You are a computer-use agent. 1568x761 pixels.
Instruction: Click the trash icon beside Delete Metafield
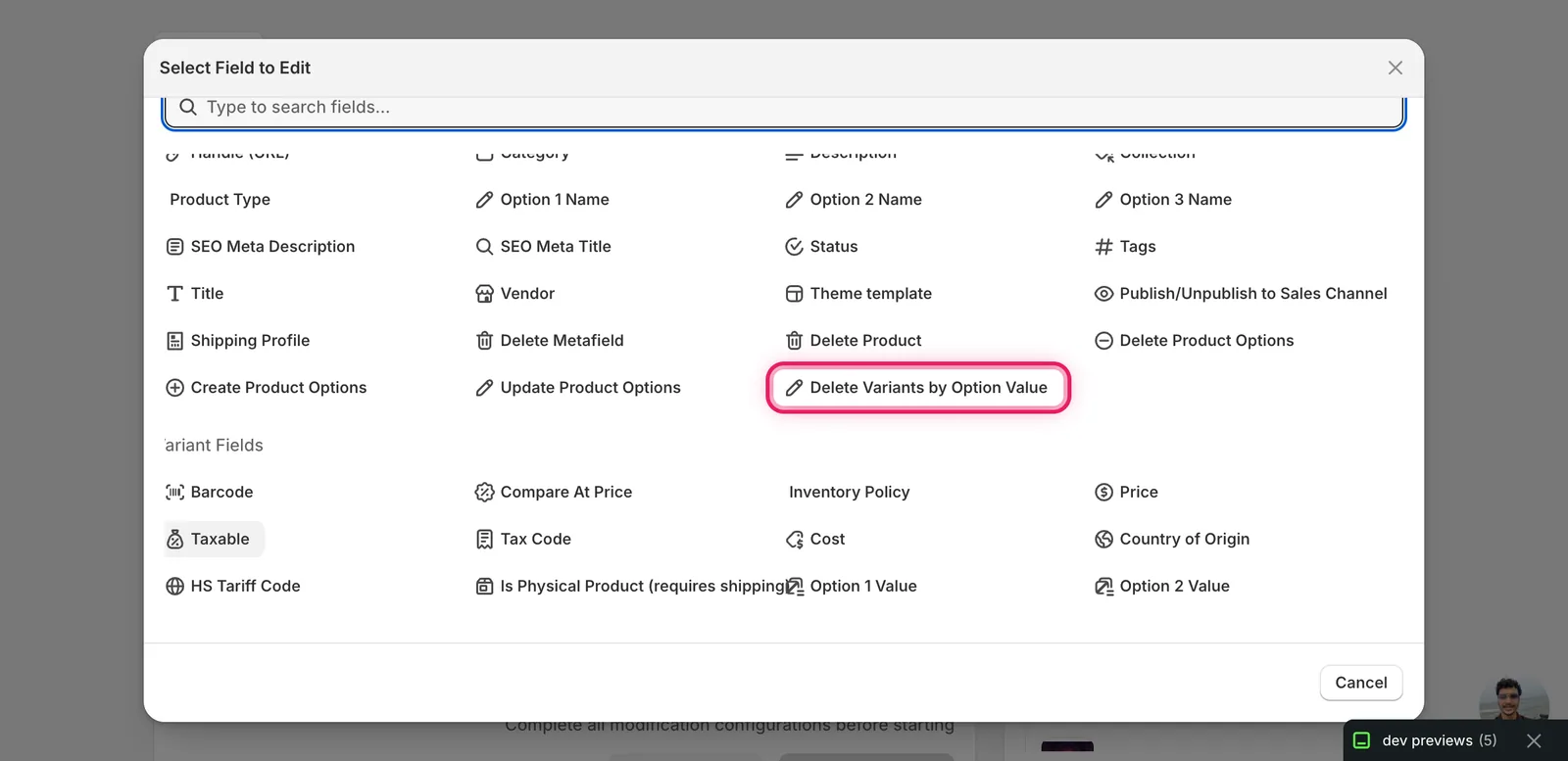click(484, 341)
